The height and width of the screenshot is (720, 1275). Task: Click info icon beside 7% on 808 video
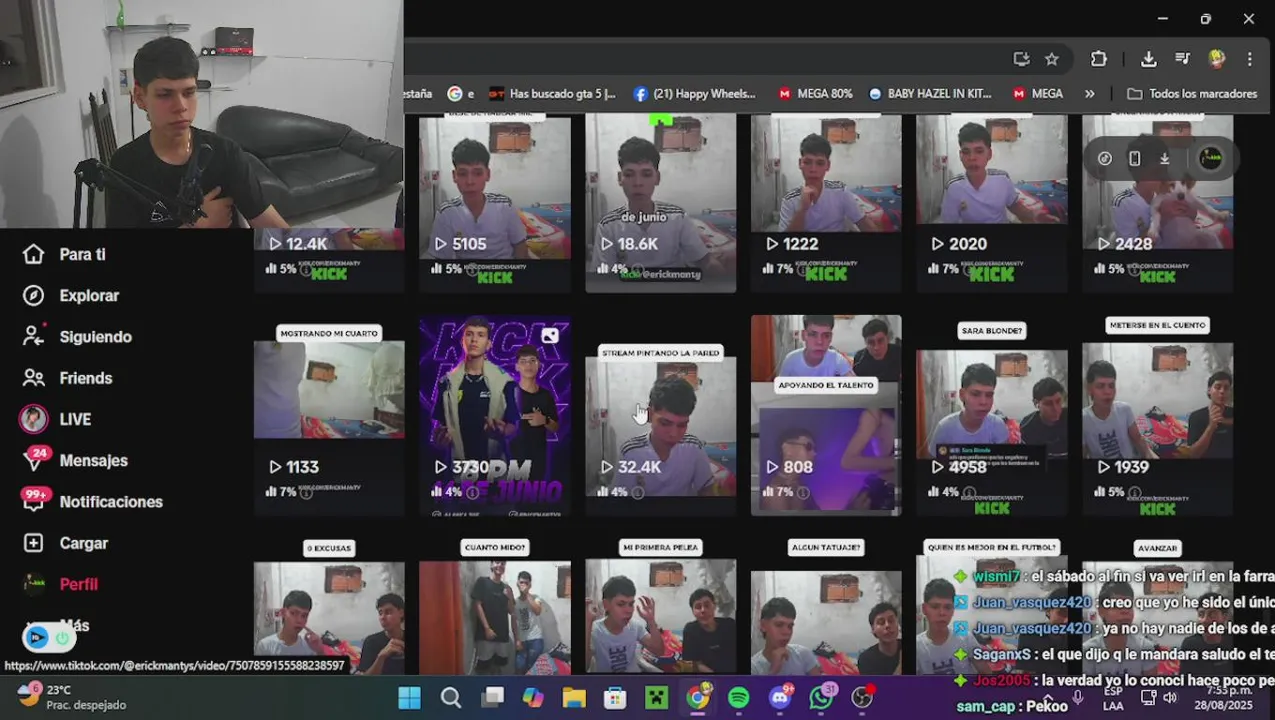(x=803, y=492)
